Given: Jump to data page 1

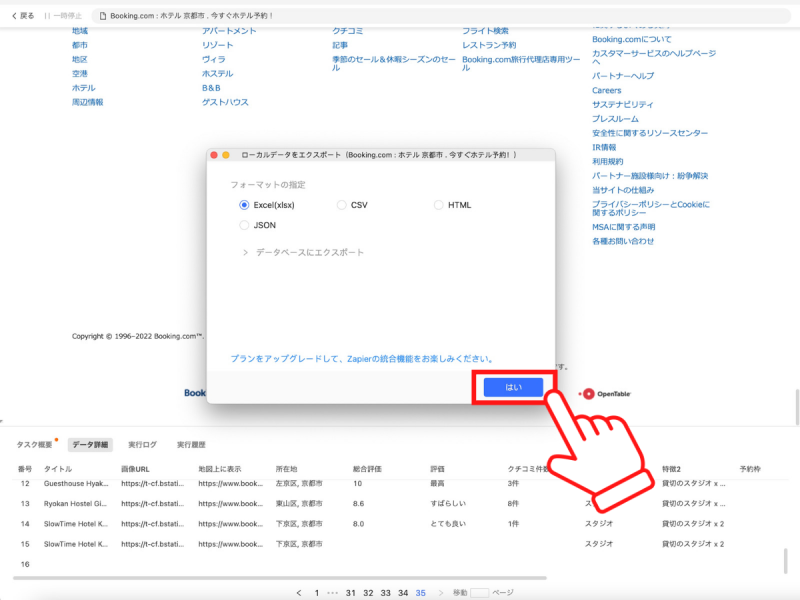Looking at the screenshot, I should (x=317, y=593).
